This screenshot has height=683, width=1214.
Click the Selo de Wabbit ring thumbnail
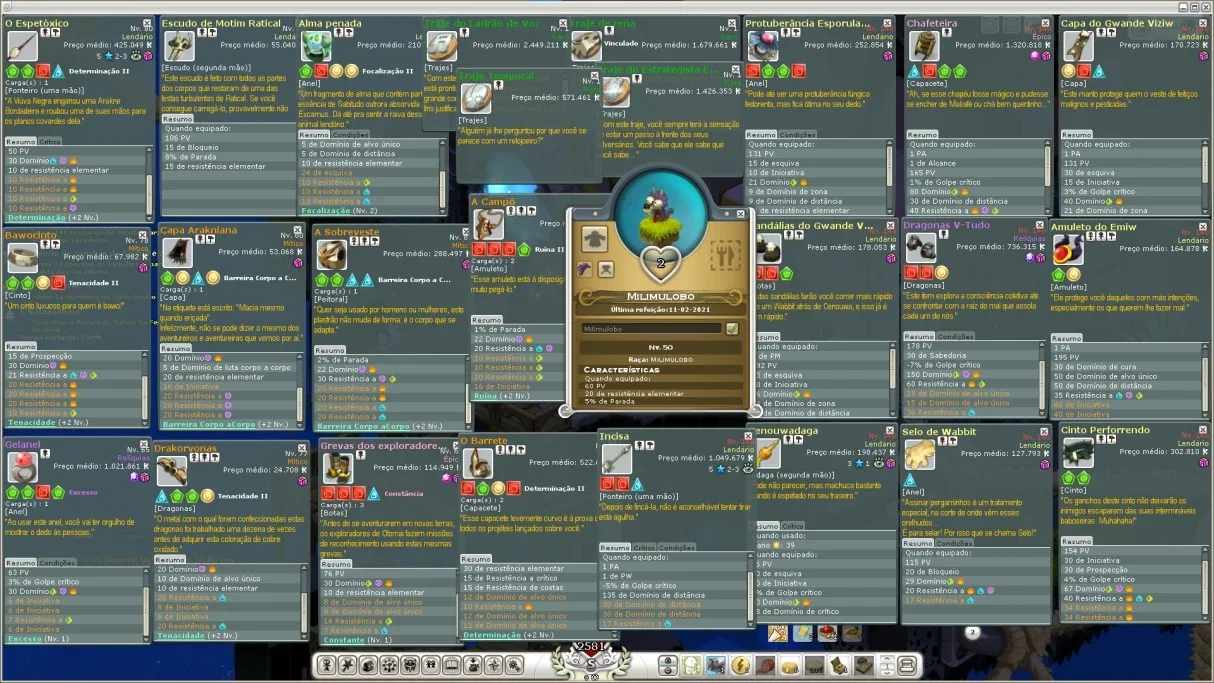(920, 455)
